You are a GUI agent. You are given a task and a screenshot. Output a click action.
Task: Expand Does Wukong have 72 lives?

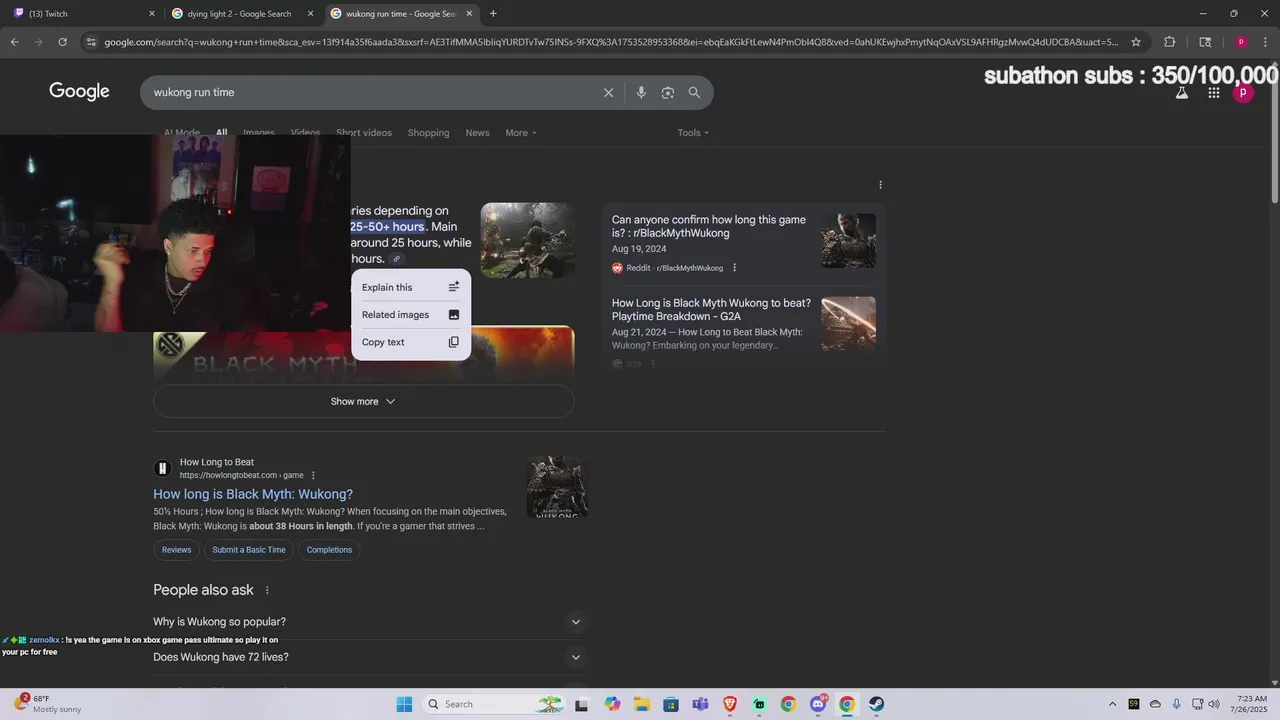(370, 657)
